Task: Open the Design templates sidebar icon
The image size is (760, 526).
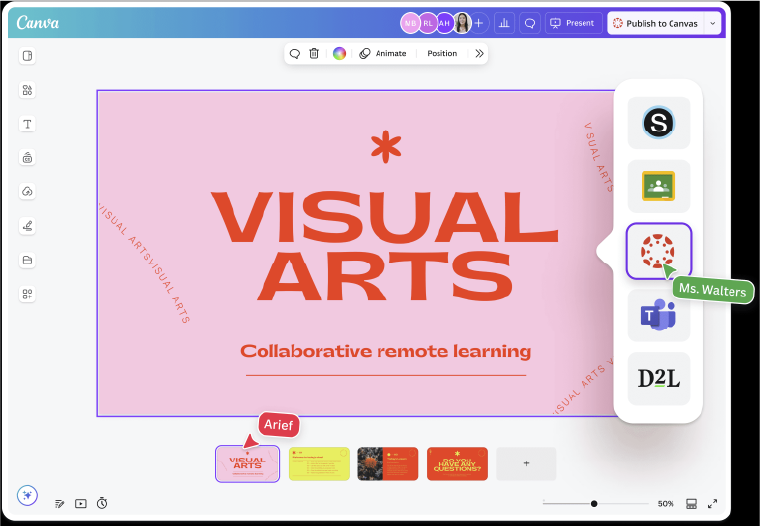Action: [27, 56]
